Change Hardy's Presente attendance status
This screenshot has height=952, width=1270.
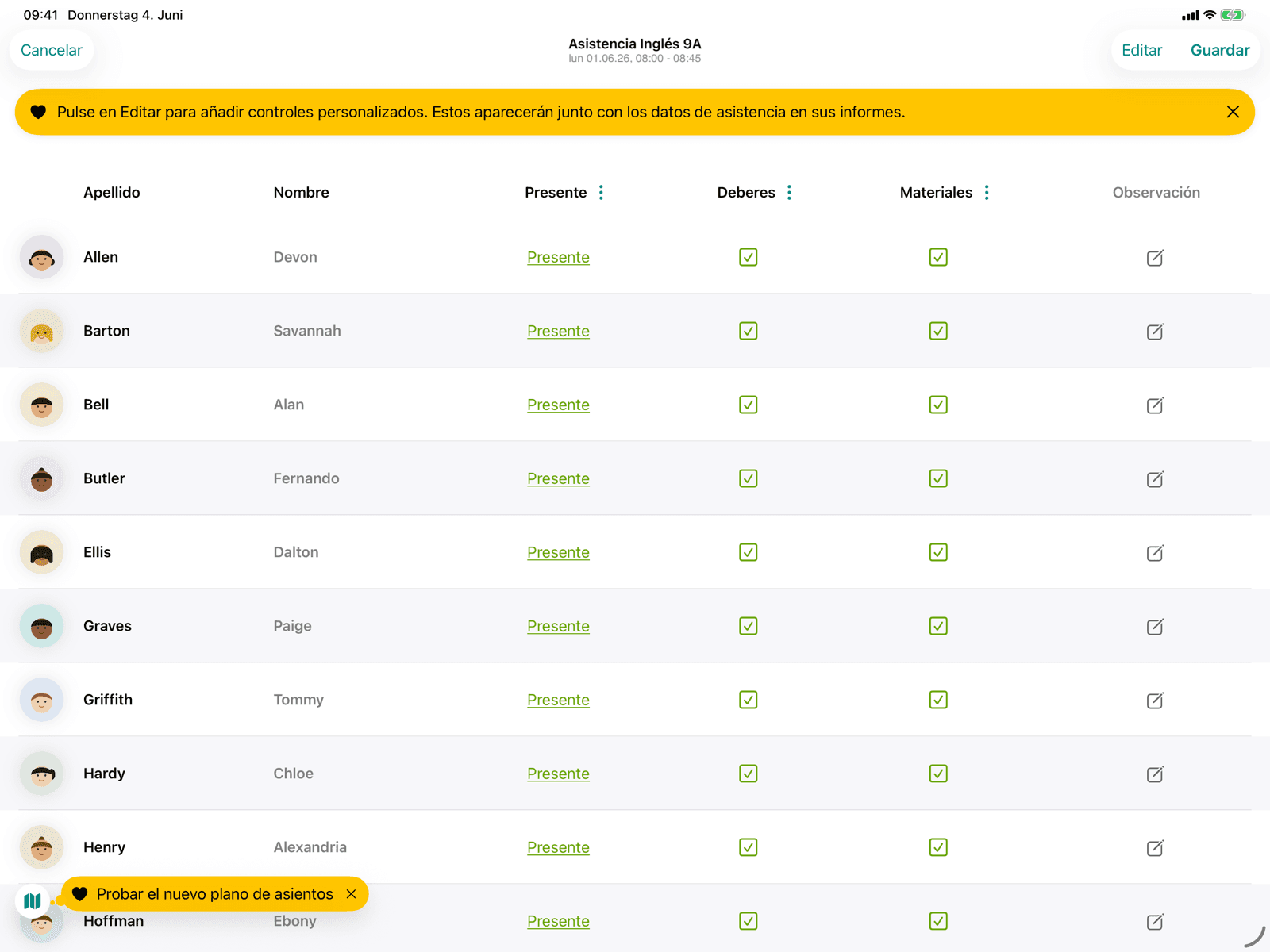(x=558, y=773)
